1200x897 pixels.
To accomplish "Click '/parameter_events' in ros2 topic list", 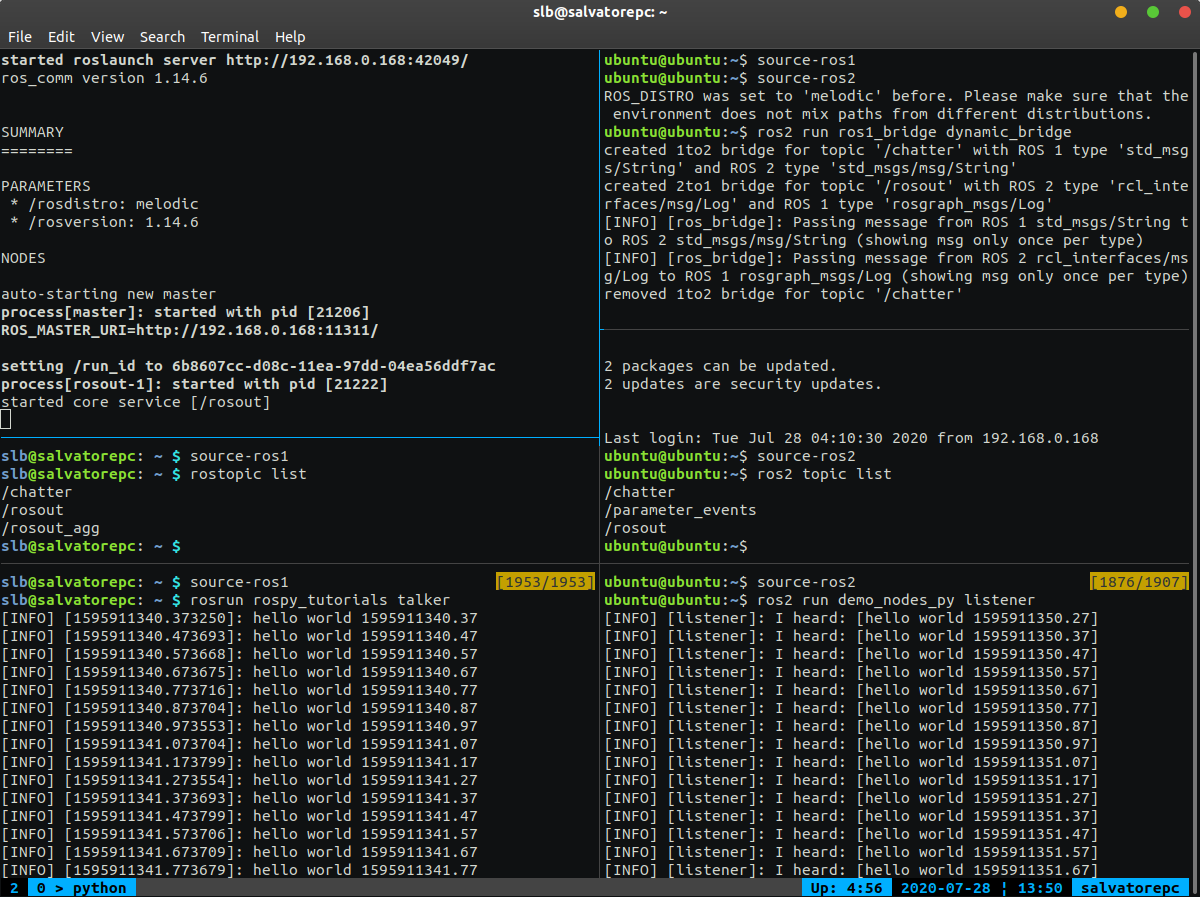I will [x=680, y=510].
